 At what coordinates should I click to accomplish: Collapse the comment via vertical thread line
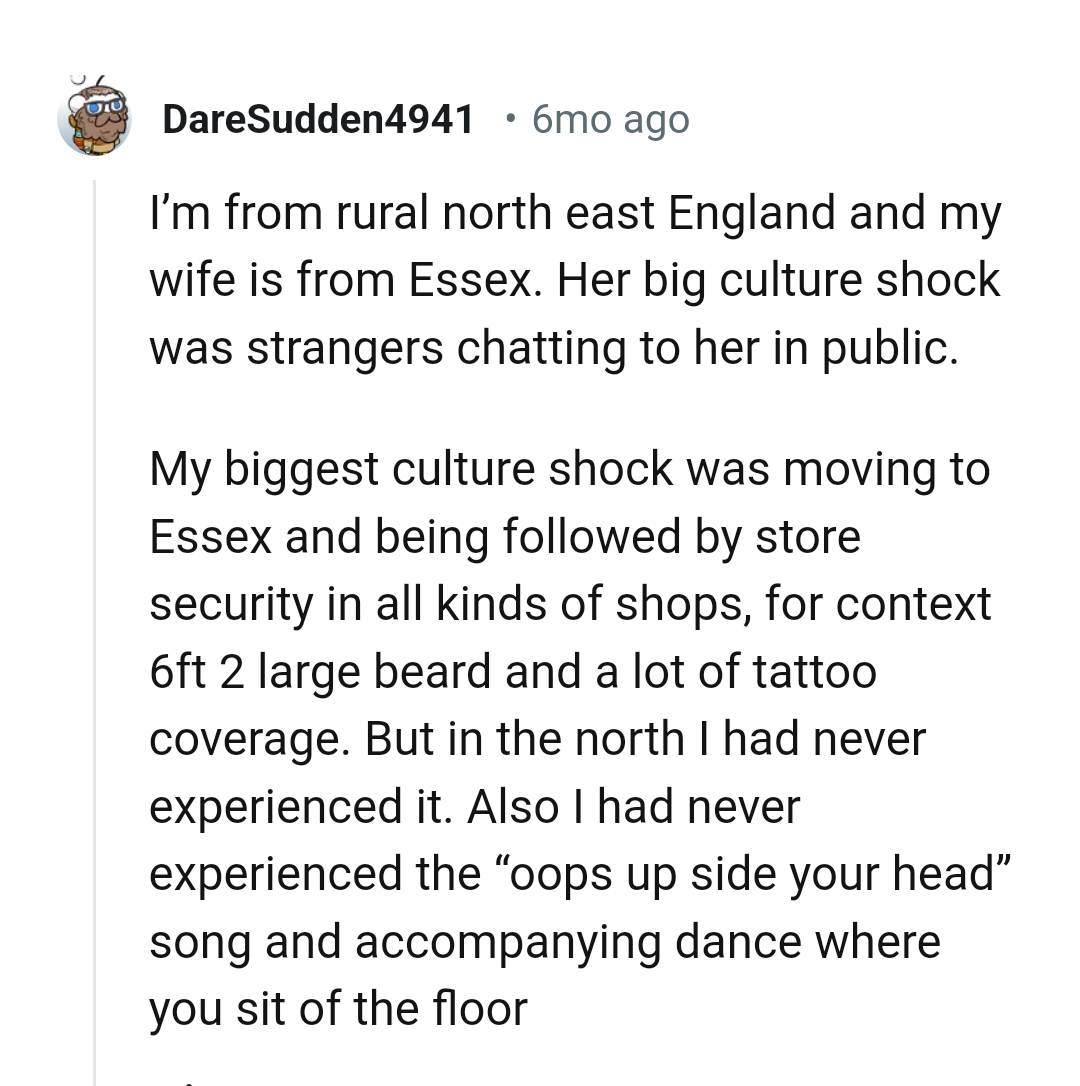click(94, 630)
